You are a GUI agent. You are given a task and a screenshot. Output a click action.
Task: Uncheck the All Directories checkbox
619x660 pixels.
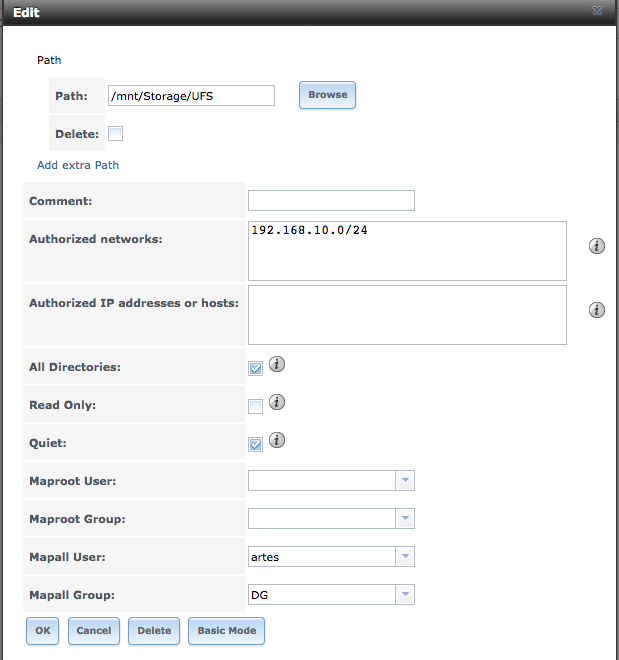pyautogui.click(x=255, y=368)
